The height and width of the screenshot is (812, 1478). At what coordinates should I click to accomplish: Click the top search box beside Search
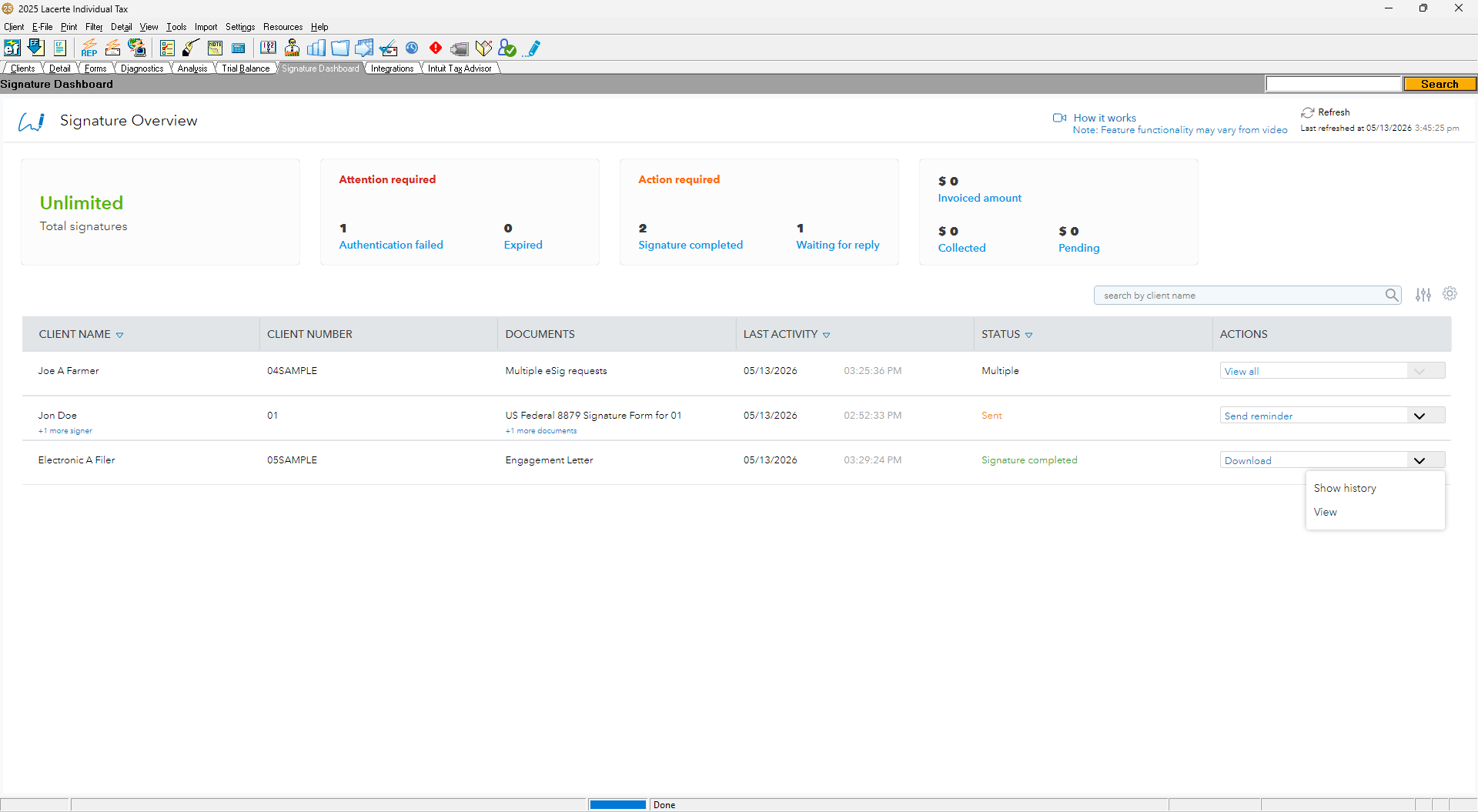pos(1333,84)
